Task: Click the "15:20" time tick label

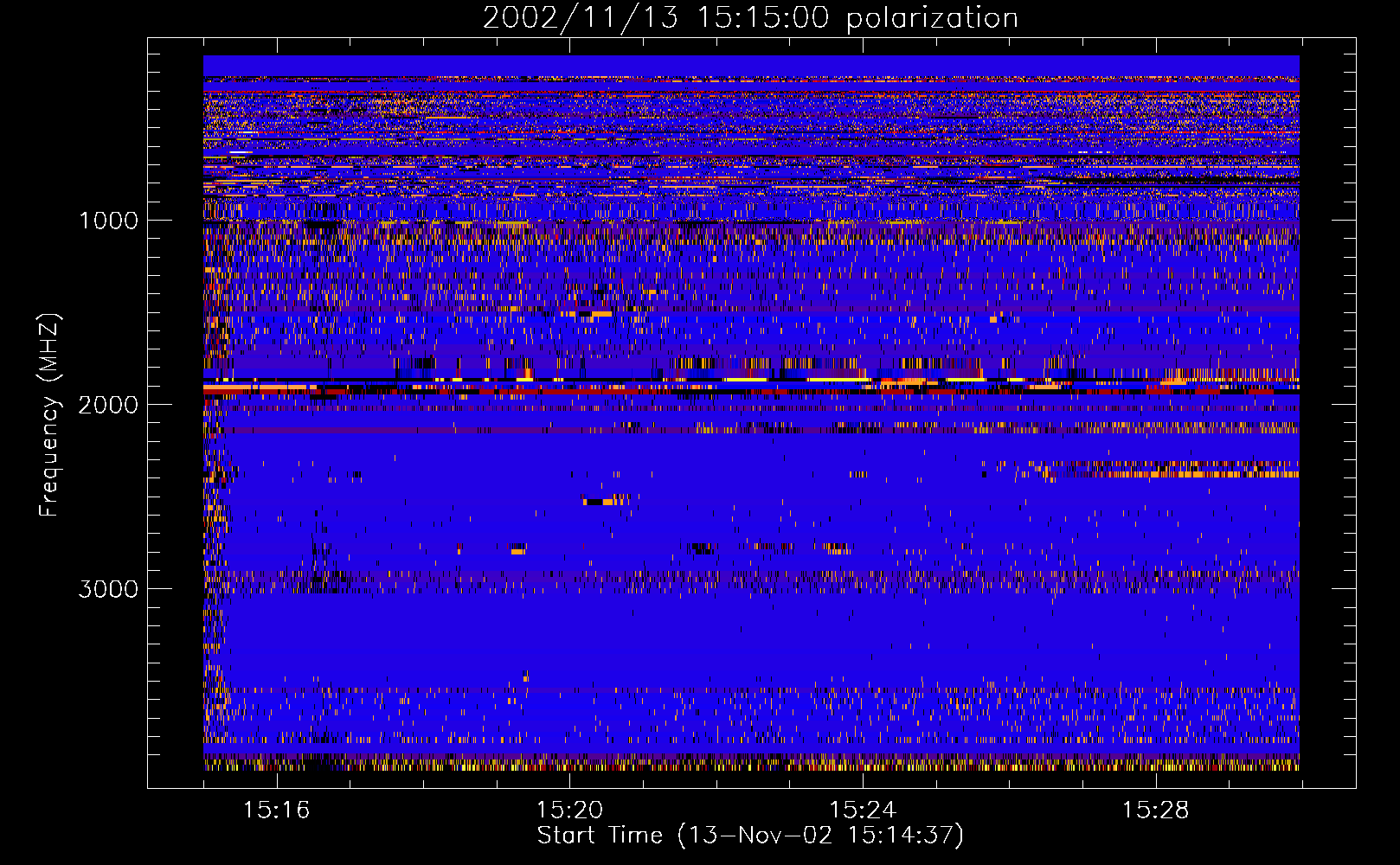Action: point(569,811)
